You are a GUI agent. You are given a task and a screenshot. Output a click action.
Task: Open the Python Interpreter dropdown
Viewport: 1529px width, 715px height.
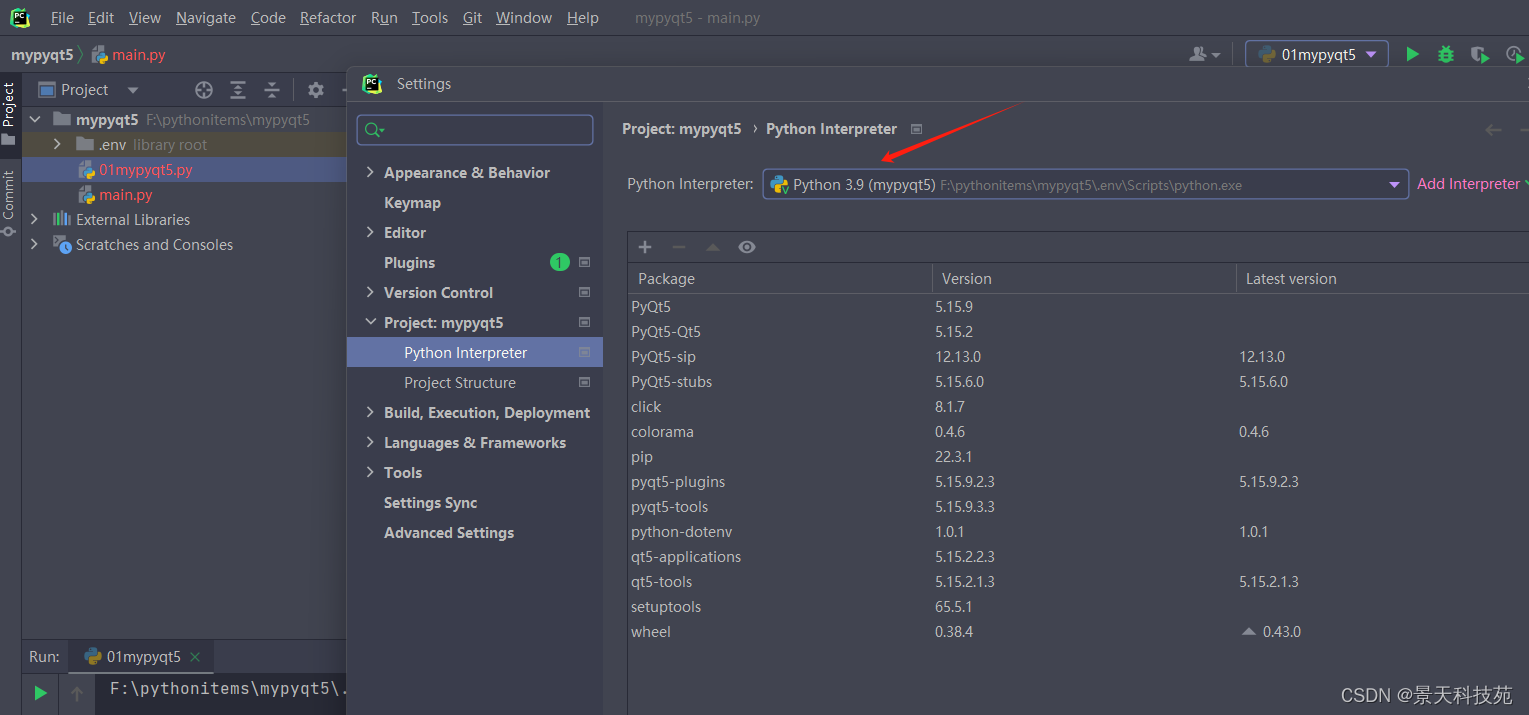tap(1085, 184)
